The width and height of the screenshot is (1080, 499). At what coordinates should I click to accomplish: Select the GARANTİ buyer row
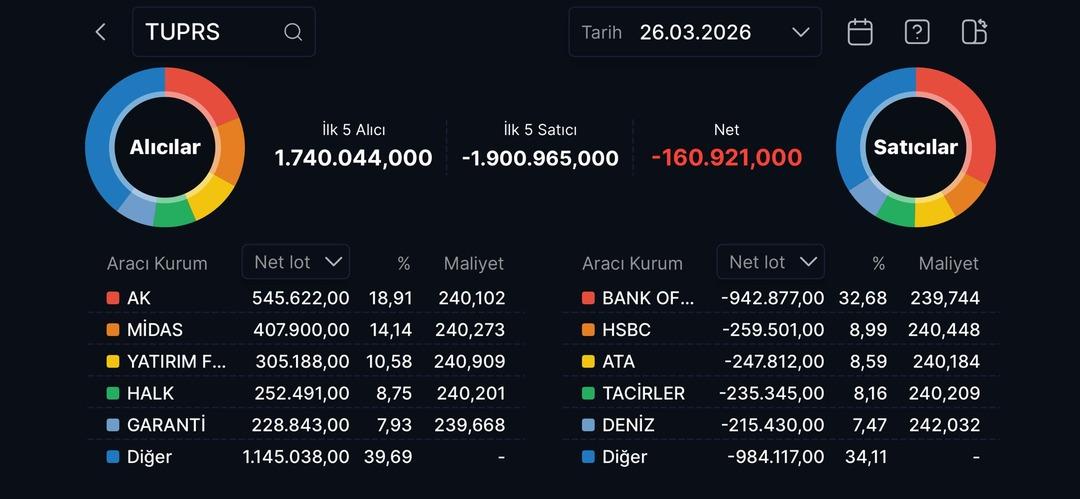pyautogui.click(x=305, y=425)
